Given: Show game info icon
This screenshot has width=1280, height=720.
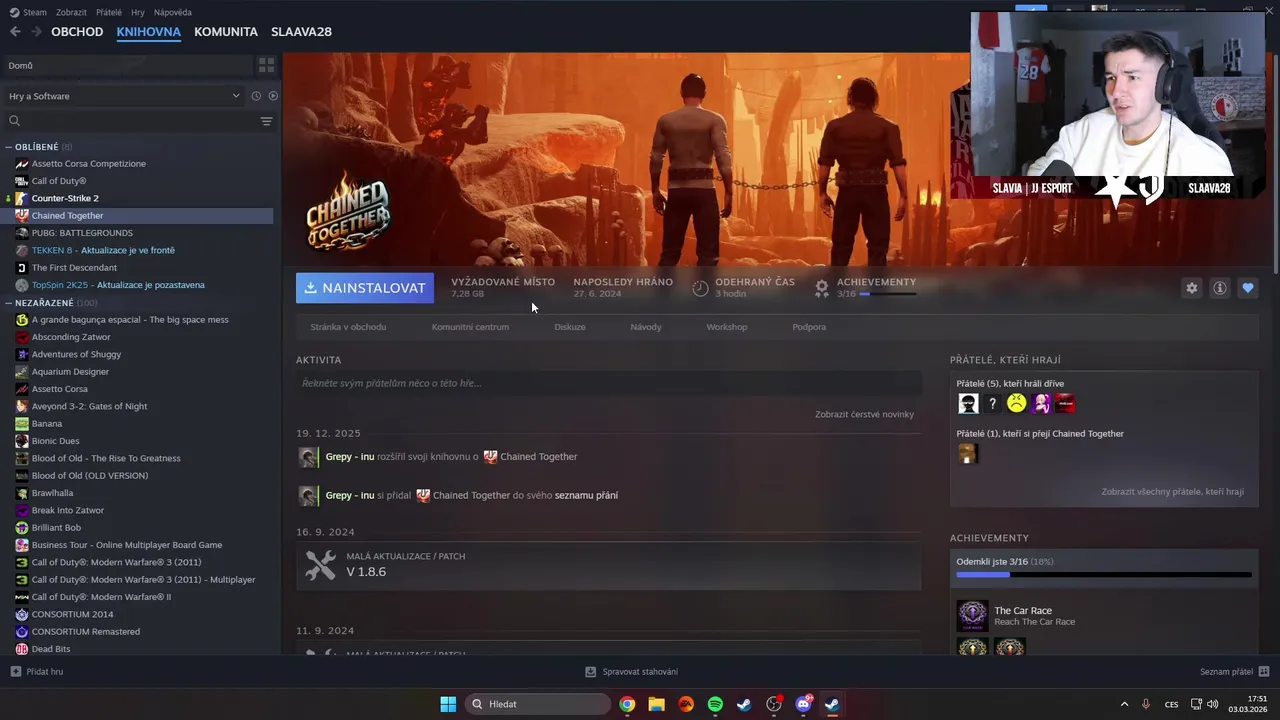Looking at the screenshot, I should tap(1220, 288).
